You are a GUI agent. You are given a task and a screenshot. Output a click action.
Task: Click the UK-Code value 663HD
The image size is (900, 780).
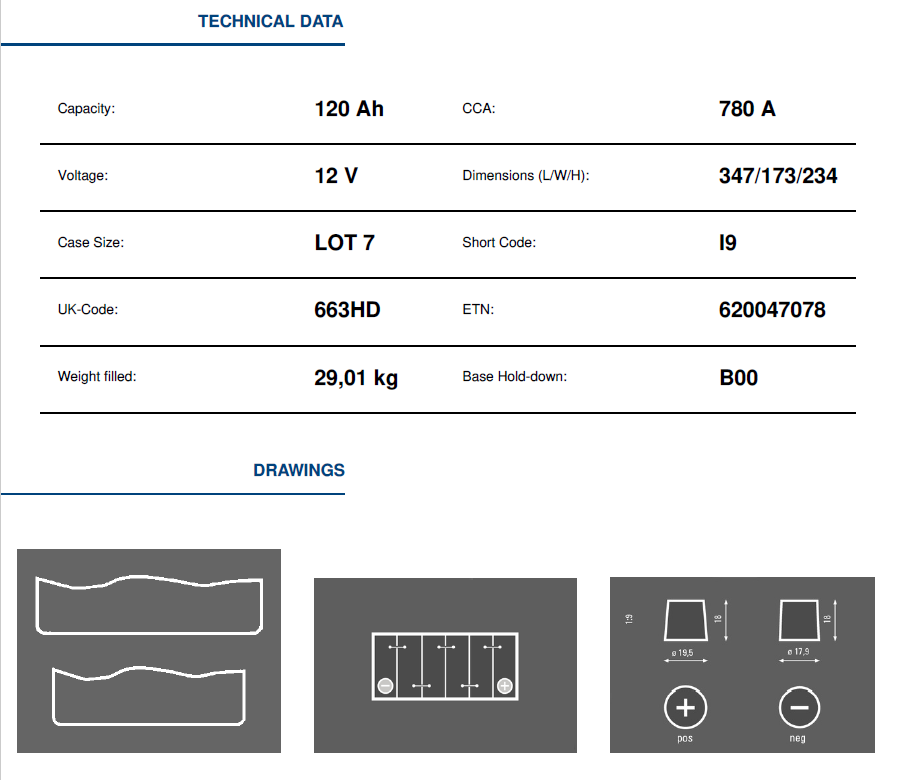pos(347,310)
